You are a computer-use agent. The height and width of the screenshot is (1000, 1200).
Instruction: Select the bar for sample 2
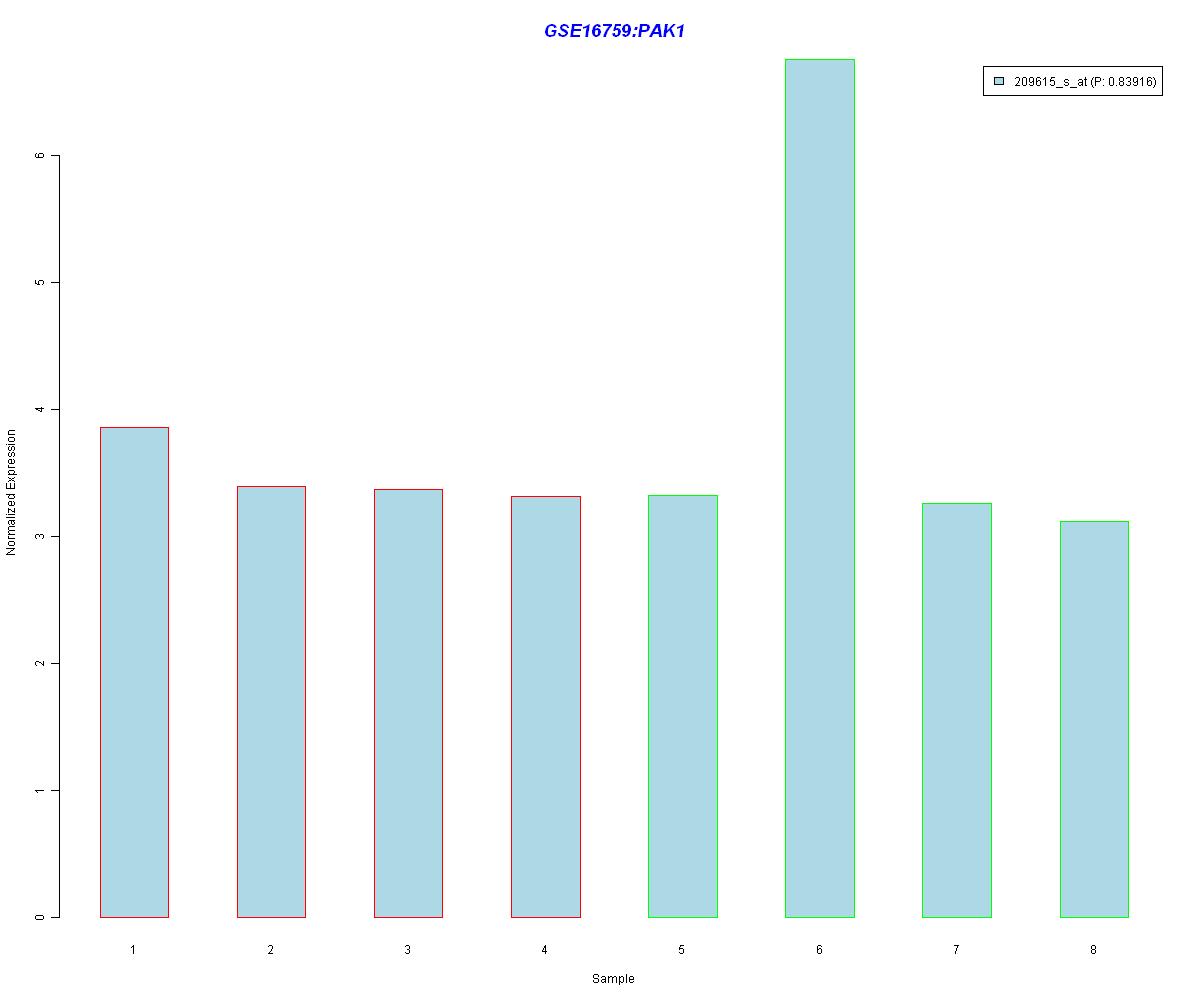pos(271,701)
